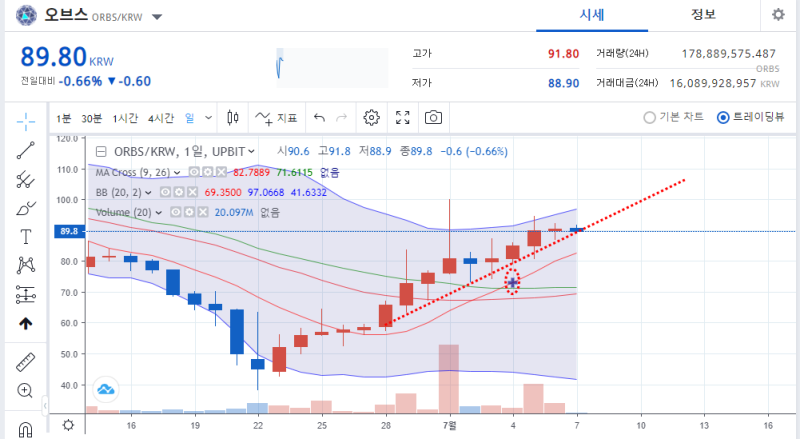
Task: Select the ruler measure tool
Action: [26, 362]
